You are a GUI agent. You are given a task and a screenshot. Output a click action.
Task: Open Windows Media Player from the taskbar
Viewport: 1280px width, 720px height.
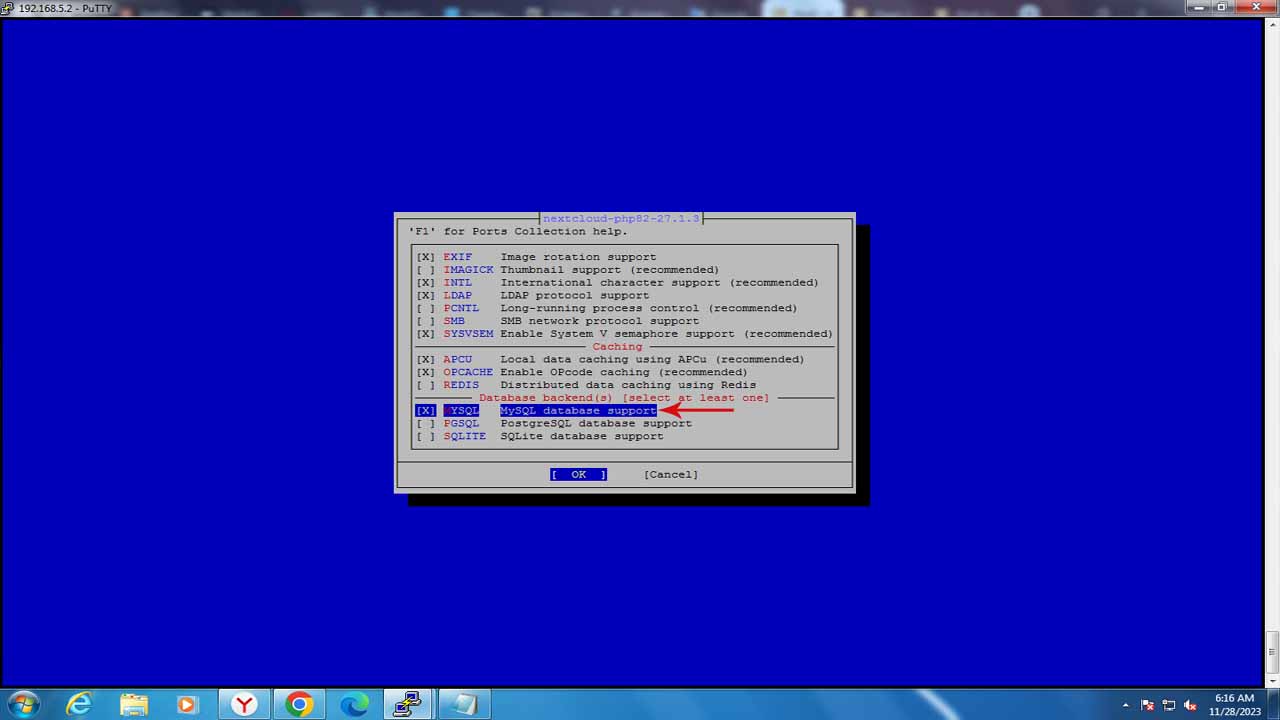tap(187, 703)
